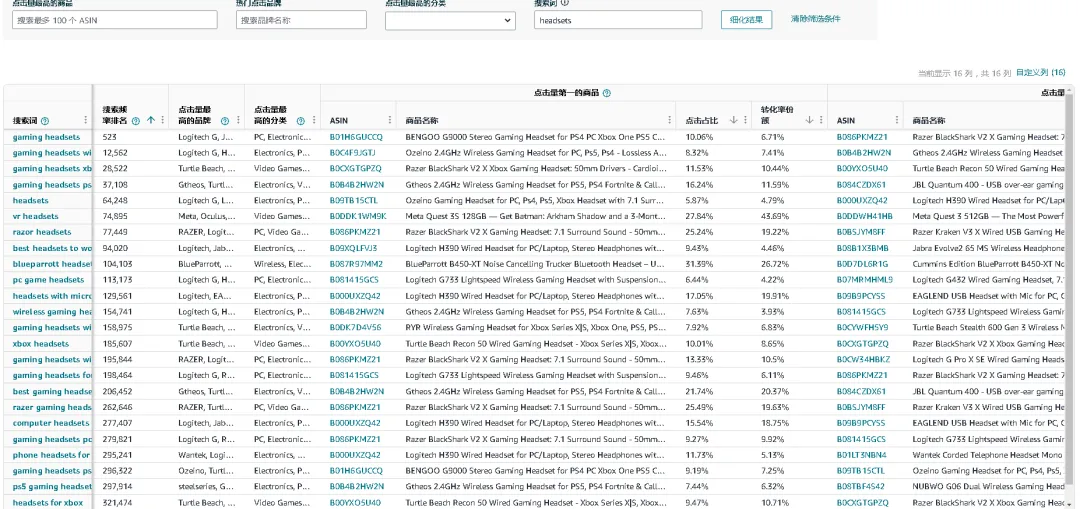This screenshot has height=509, width=1080.
Task: Click the 清除筛选条件 link
Action: [x=815, y=19]
